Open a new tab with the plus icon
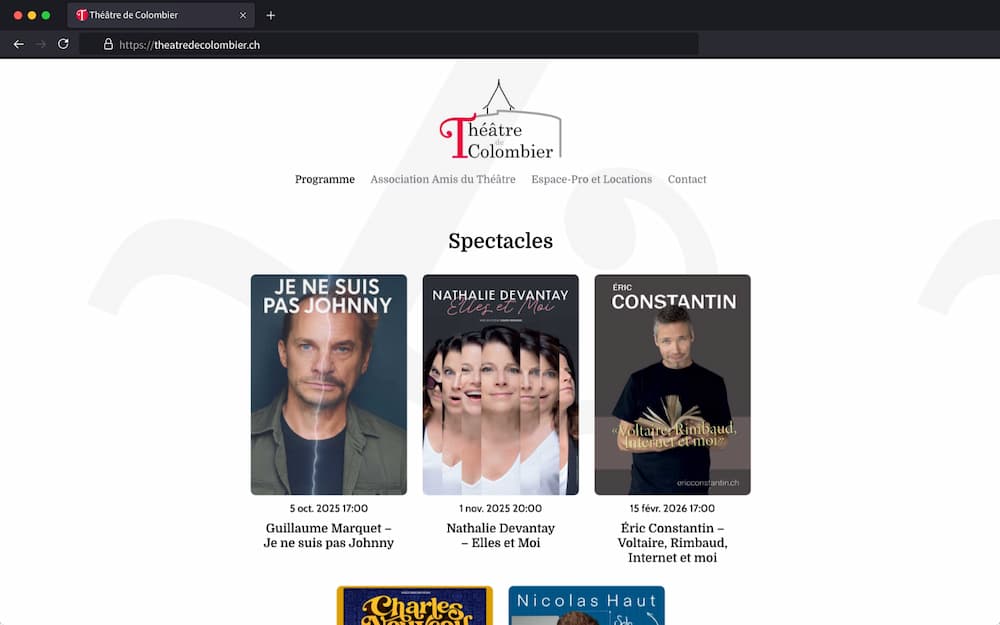 tap(270, 15)
